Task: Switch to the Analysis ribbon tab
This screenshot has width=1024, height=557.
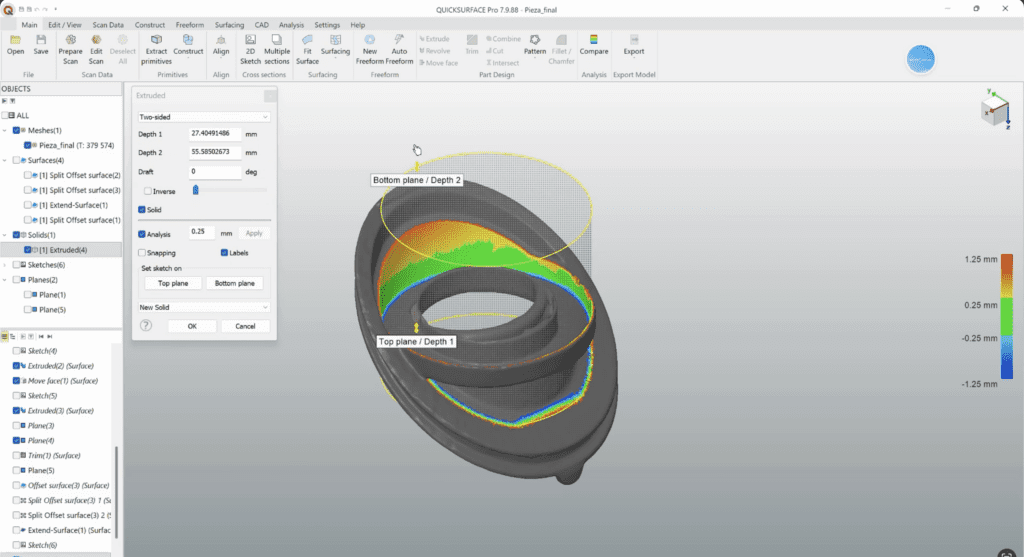Action: (291, 24)
